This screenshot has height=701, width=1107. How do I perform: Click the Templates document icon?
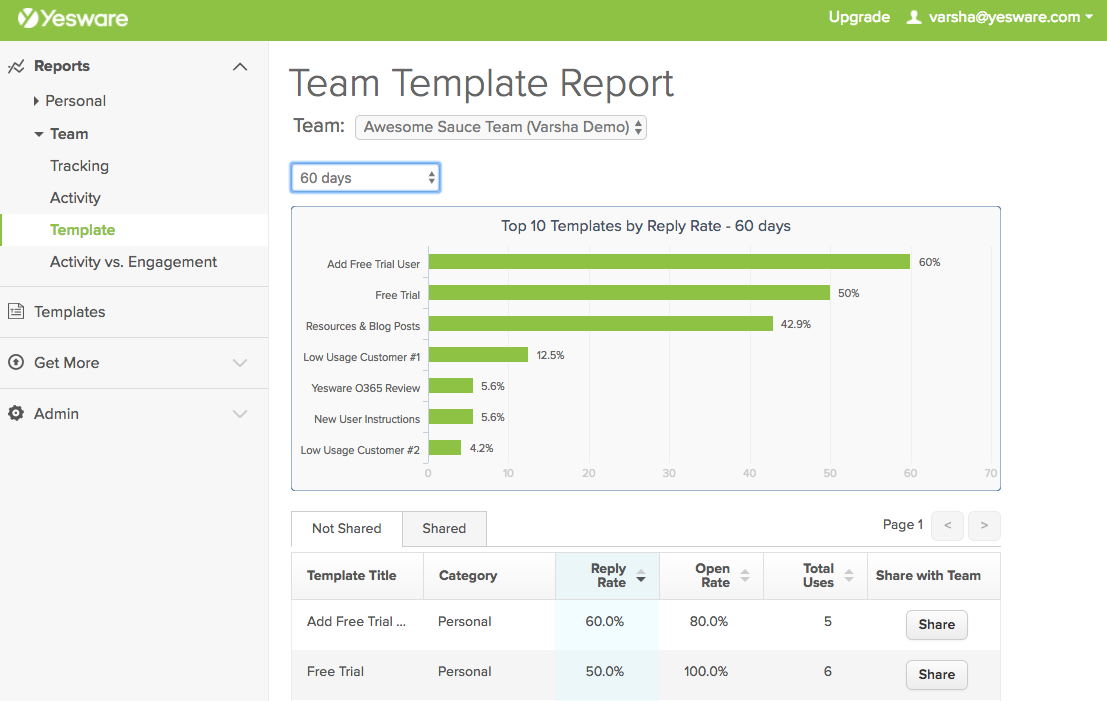point(16,311)
